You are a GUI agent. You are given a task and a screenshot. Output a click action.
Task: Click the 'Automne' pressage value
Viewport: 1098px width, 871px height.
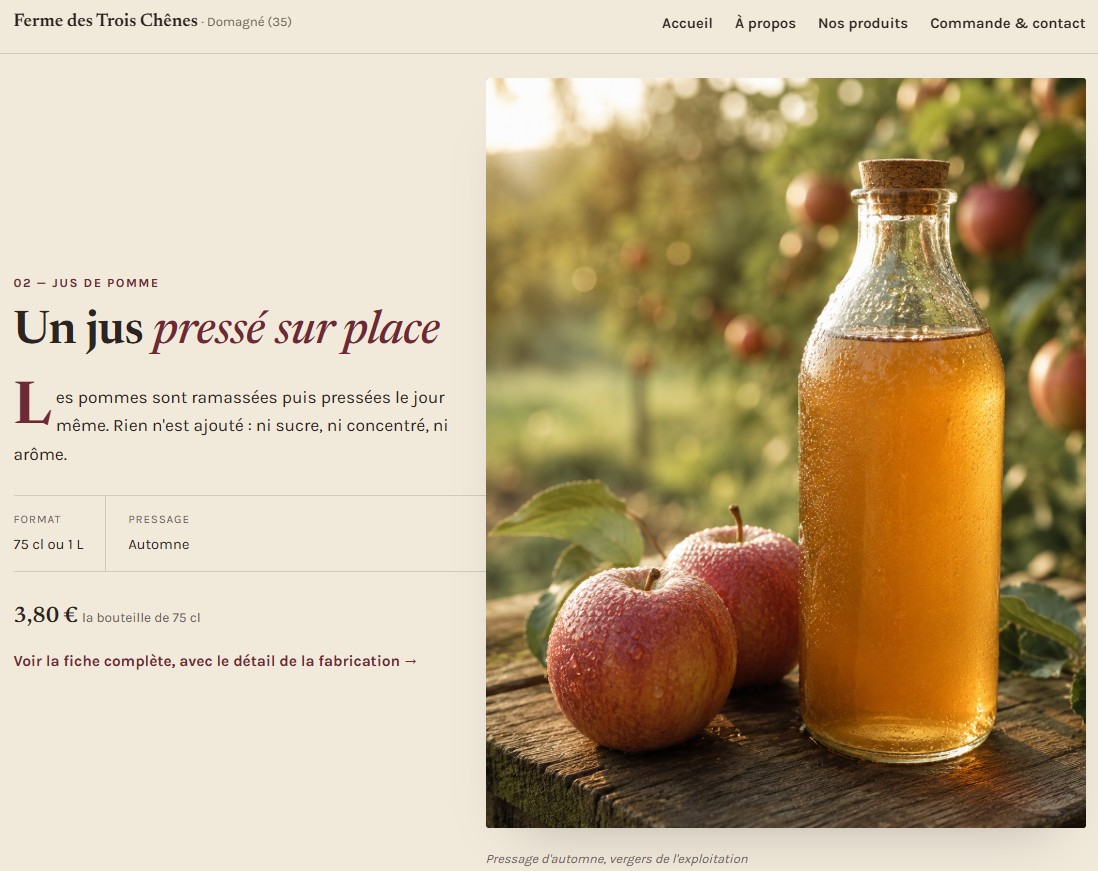pyautogui.click(x=158, y=544)
